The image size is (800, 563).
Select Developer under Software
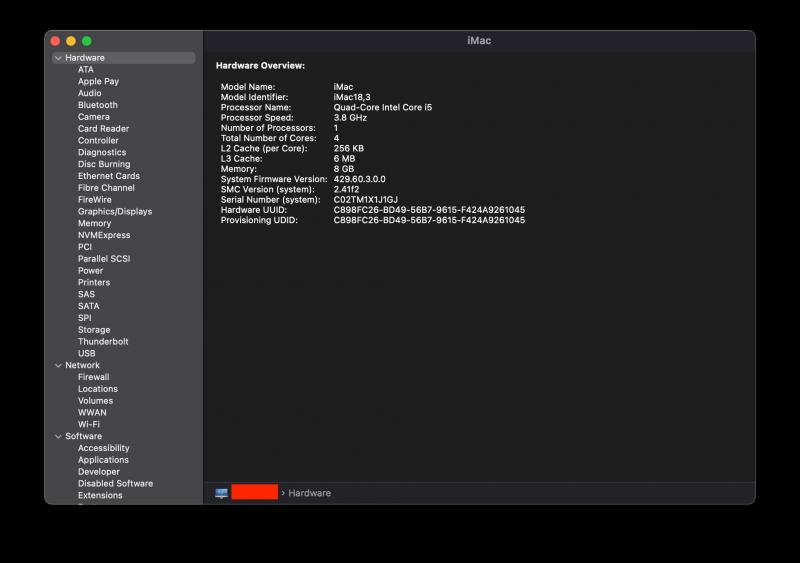pyautogui.click(x=98, y=472)
